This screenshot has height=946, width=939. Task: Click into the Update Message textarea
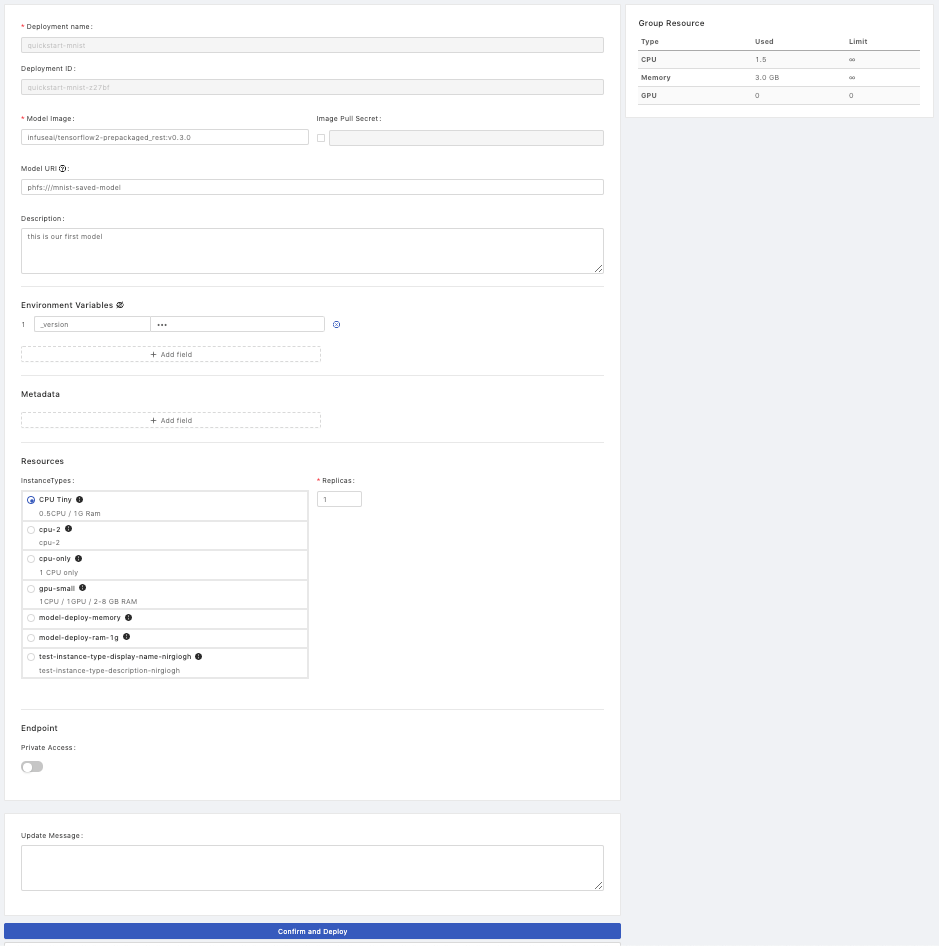tap(313, 868)
